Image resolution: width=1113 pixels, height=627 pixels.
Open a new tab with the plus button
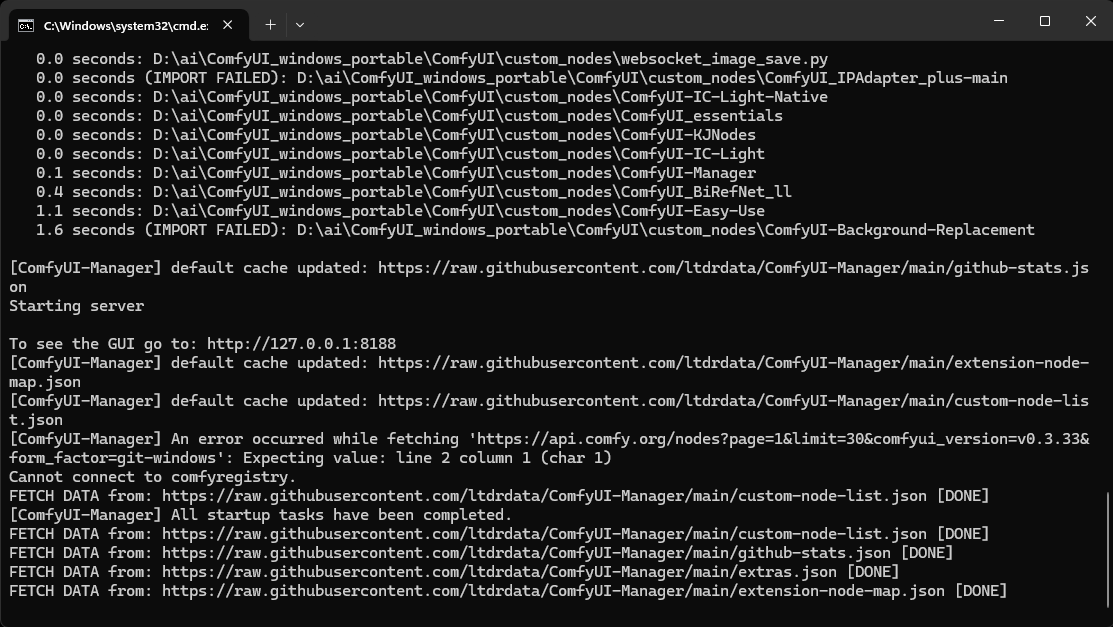click(270, 24)
